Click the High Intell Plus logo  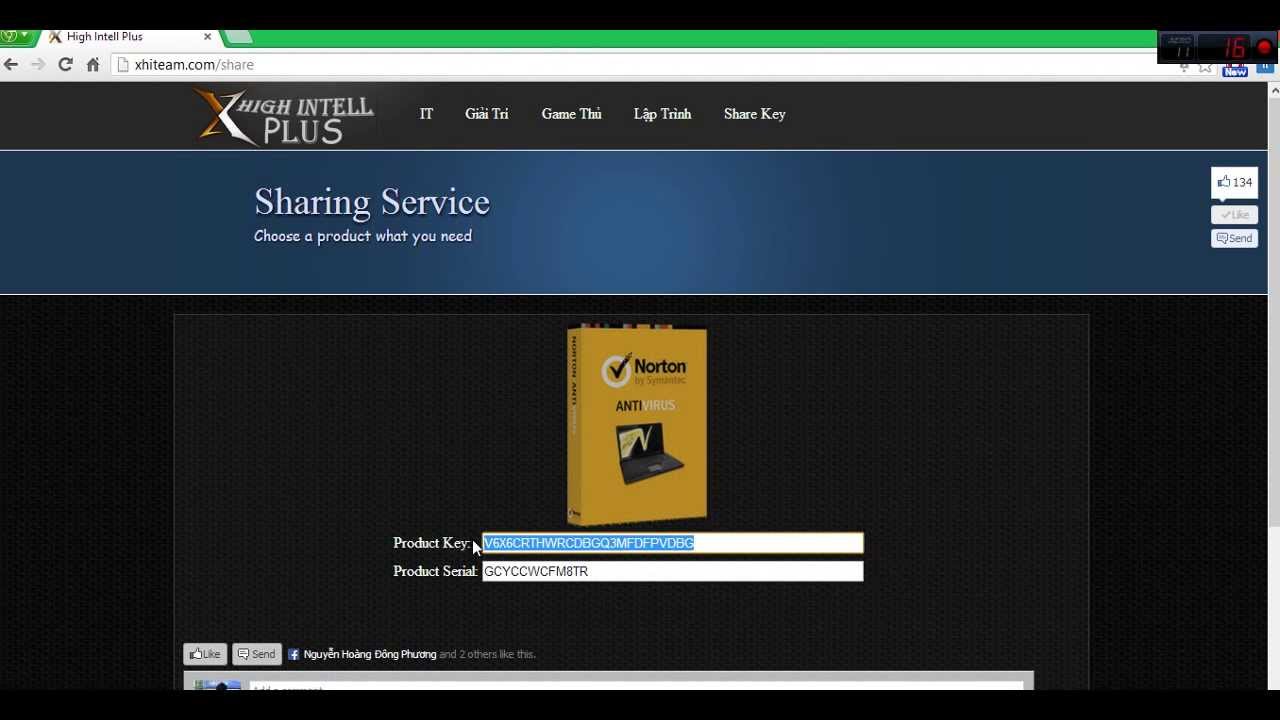coord(284,115)
